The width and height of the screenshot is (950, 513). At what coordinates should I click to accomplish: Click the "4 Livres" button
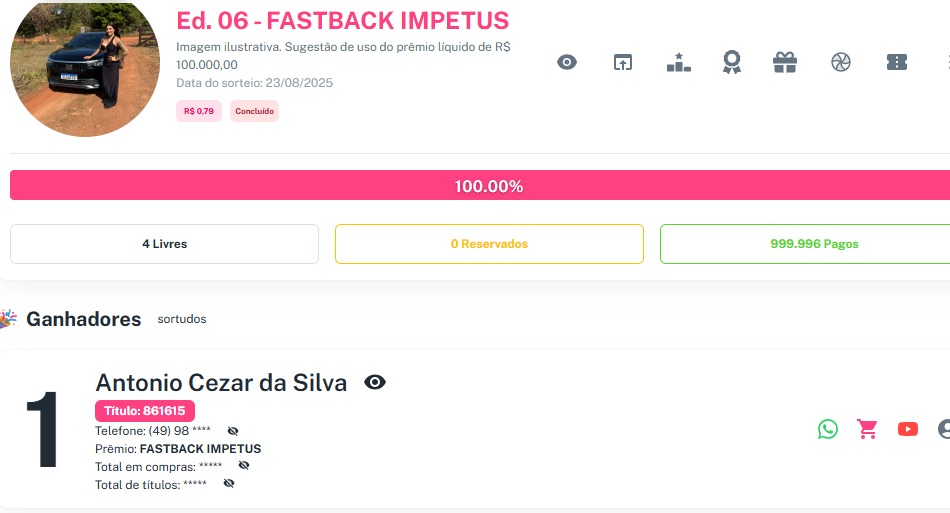(x=164, y=244)
